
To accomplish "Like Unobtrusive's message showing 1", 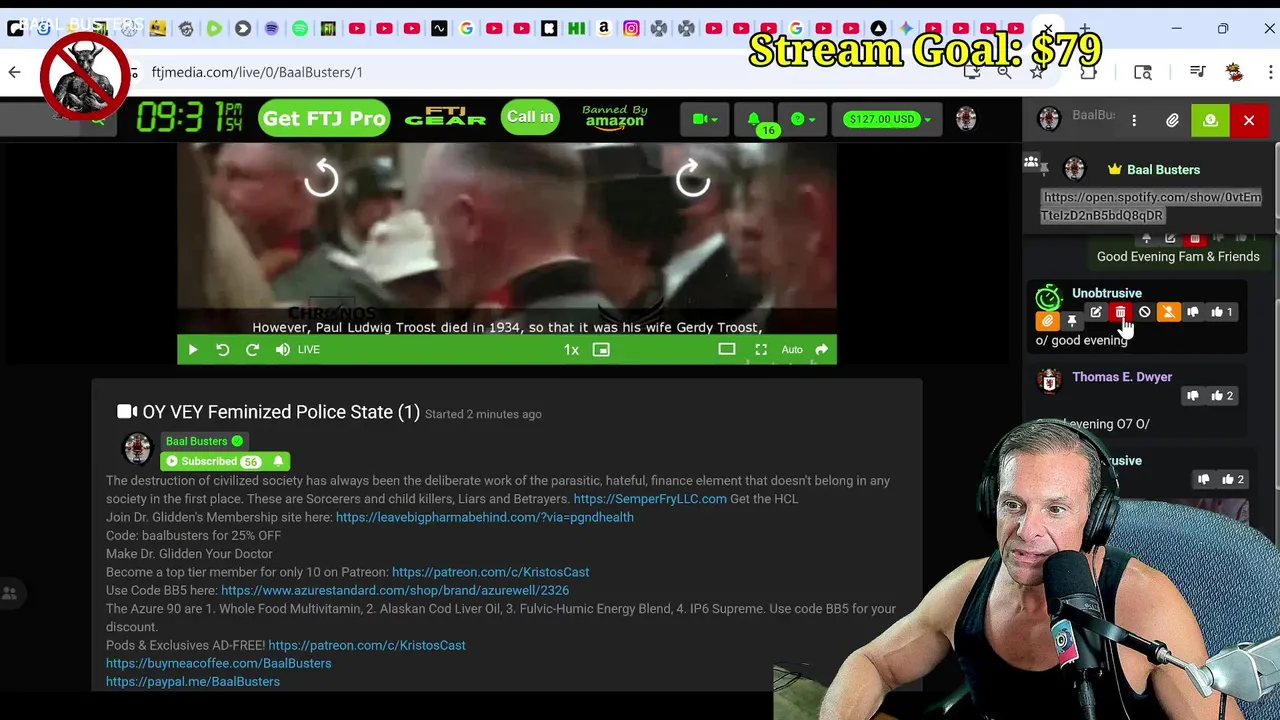I will click(x=1222, y=312).
